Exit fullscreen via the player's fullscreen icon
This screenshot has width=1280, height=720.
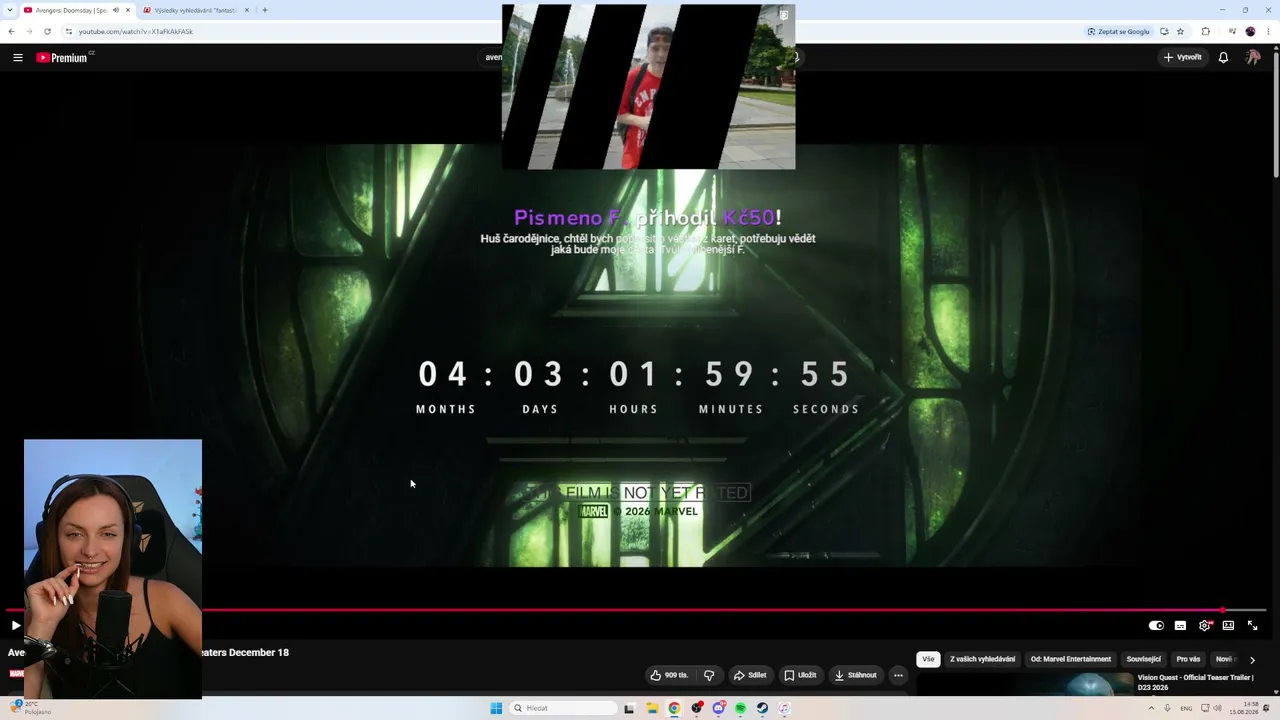(x=1252, y=626)
